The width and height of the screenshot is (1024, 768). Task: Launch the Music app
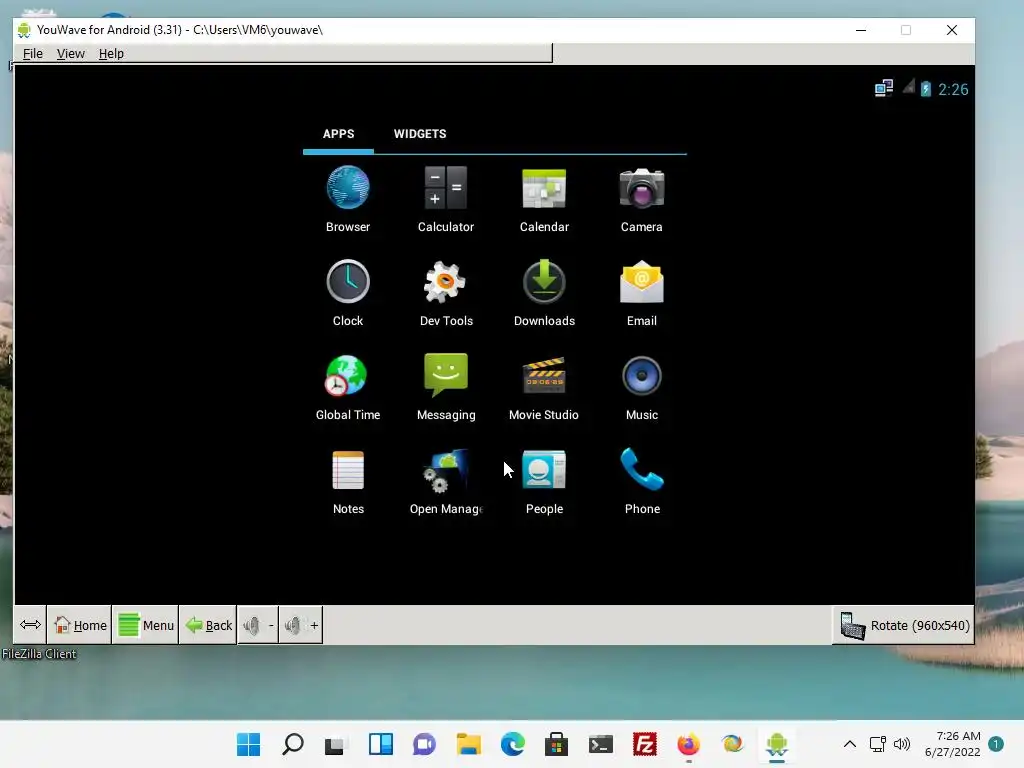click(641, 387)
